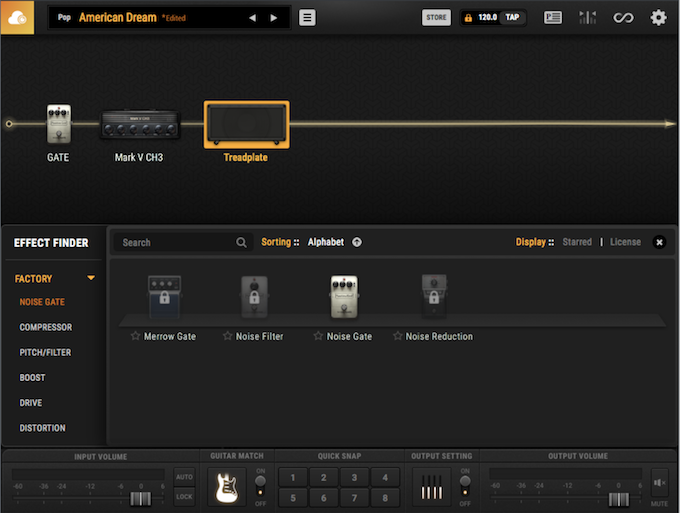This screenshot has width=680, height=513.
Task: Click the STORE button
Action: tap(436, 17)
